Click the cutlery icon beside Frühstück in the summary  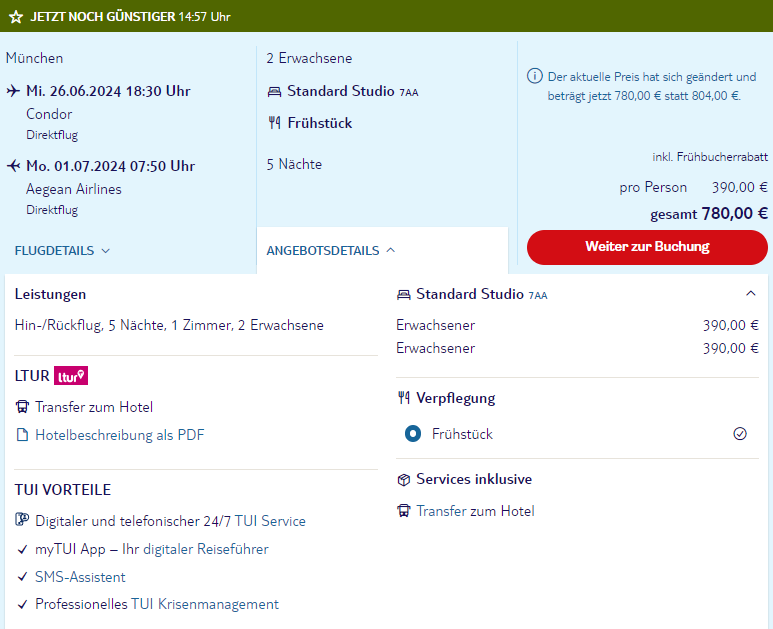pos(275,123)
